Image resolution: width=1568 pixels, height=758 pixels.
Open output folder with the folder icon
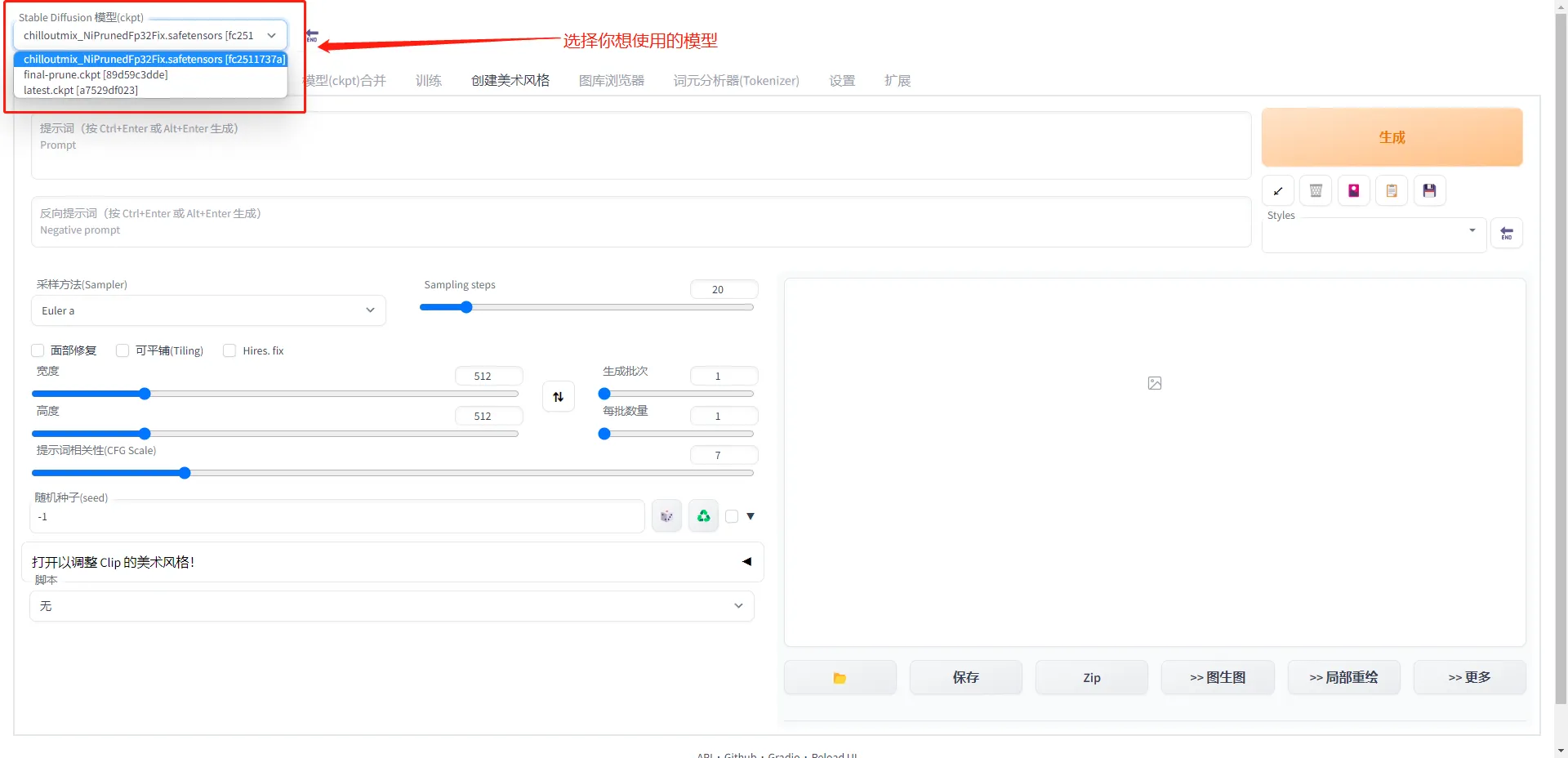click(x=840, y=678)
